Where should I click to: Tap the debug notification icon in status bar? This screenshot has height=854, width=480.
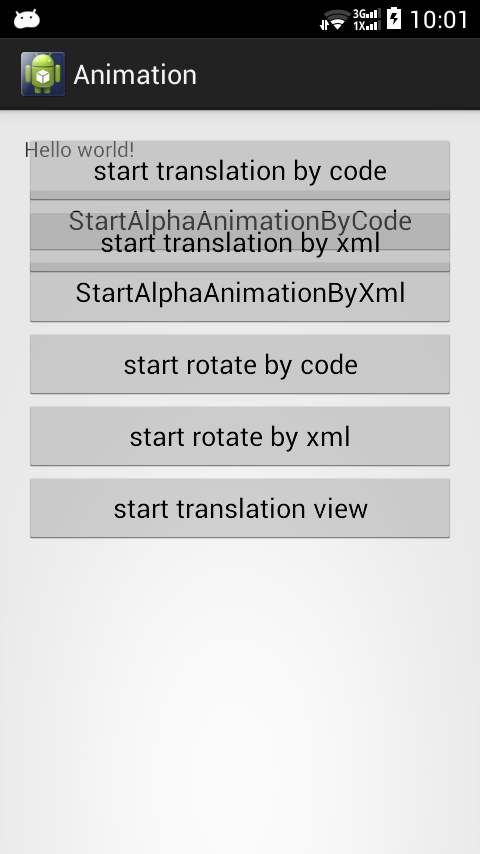click(x=27, y=19)
